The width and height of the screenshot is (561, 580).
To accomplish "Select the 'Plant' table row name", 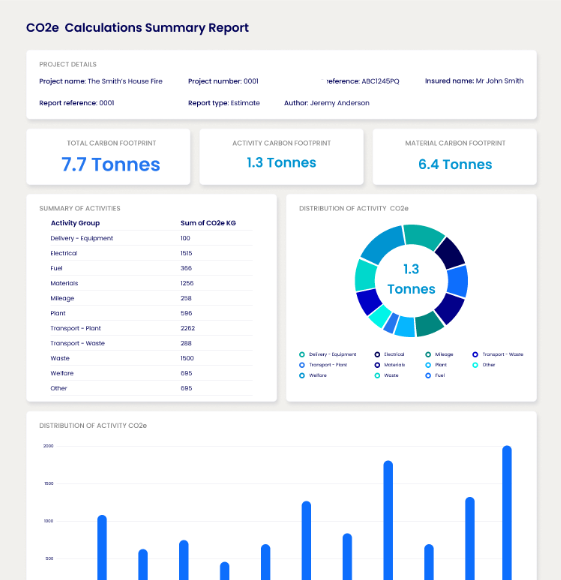I will click(58, 313).
